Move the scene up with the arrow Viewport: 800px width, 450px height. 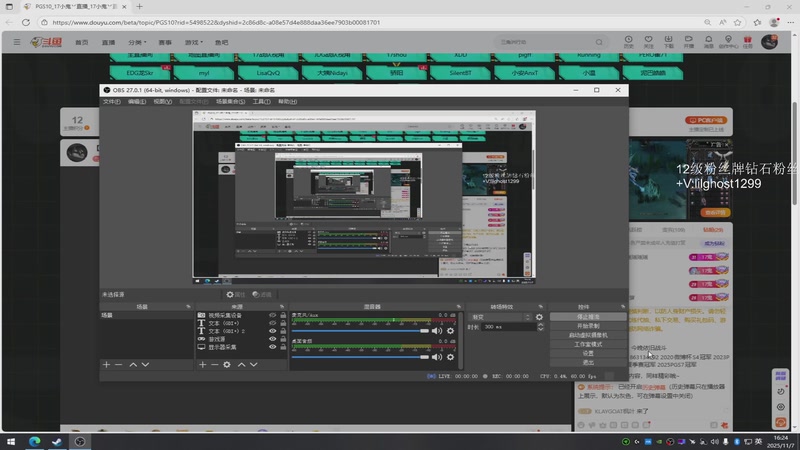click(x=133, y=364)
